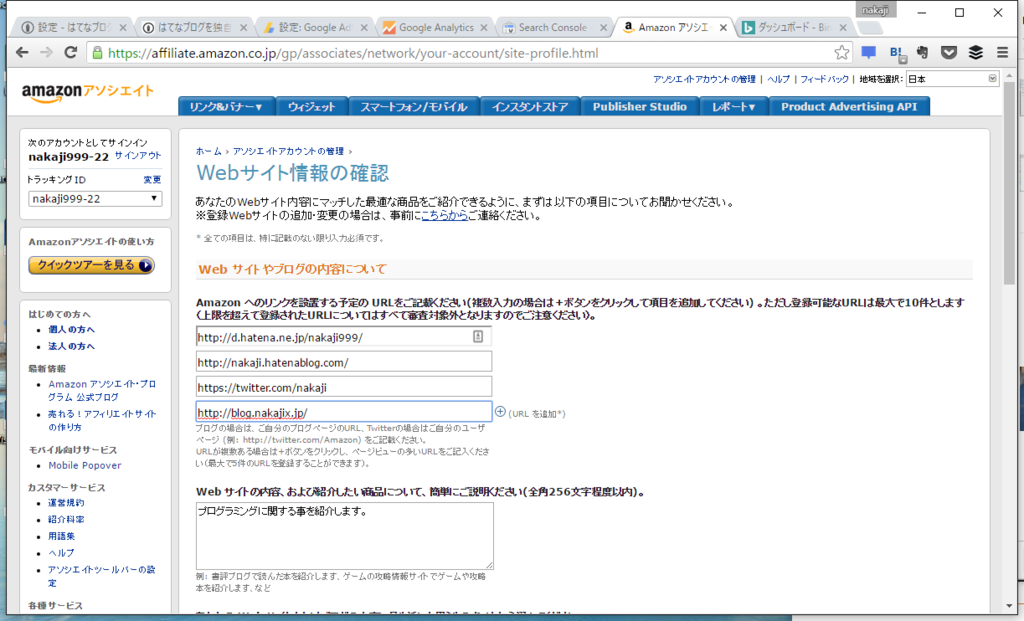Screen dimensions: 1024x621
Task: Expand the リンク&バナー menu
Action: [226, 106]
